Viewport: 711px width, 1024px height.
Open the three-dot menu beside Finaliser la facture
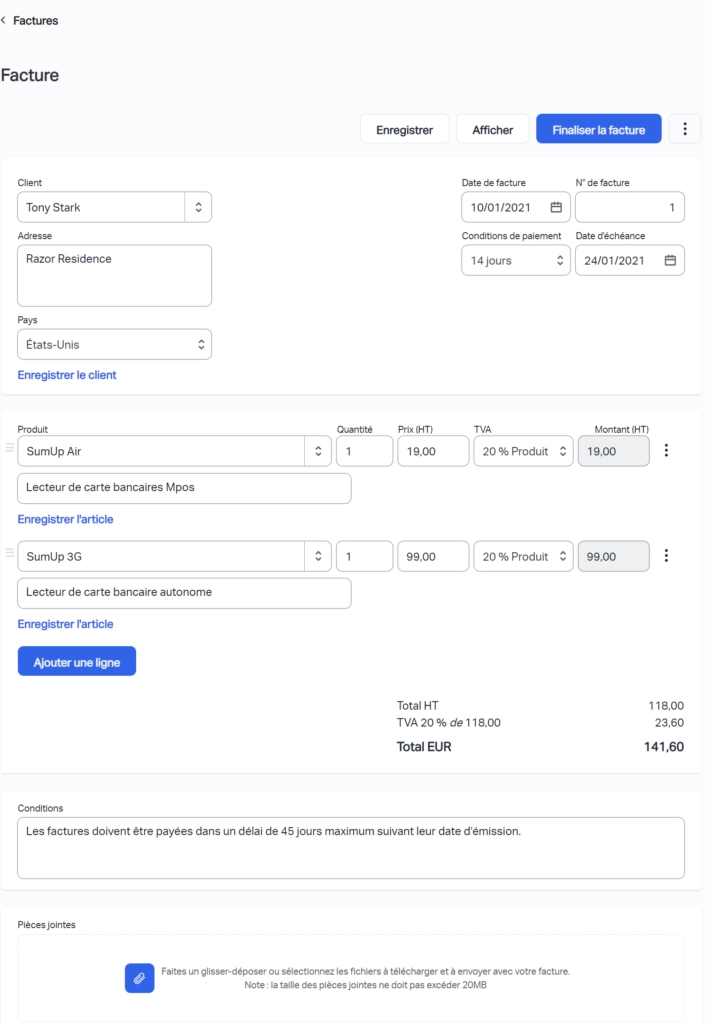[x=685, y=129]
